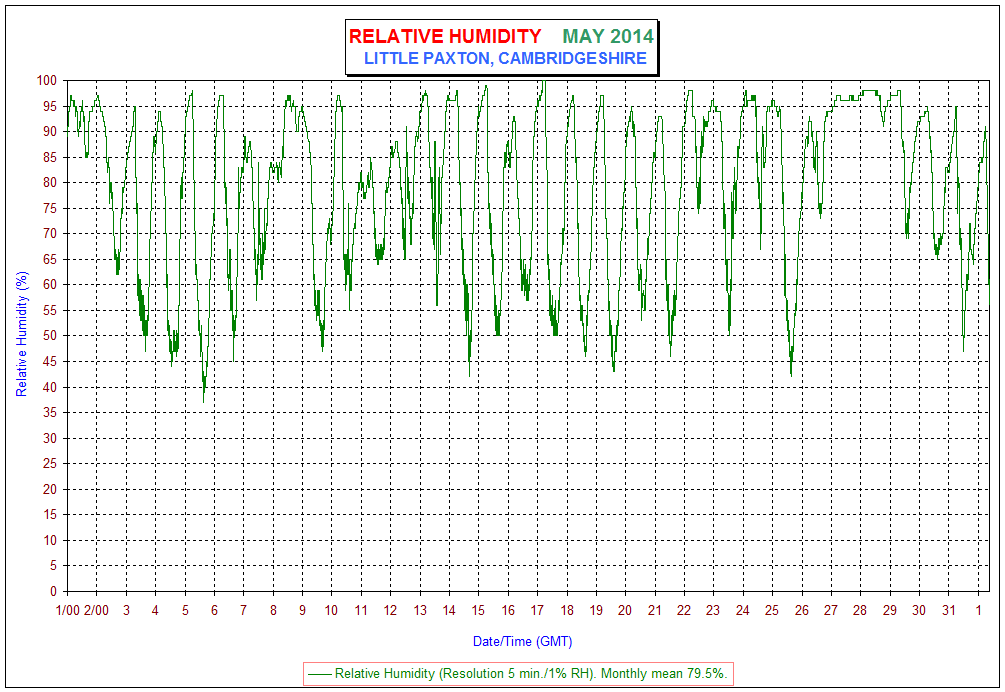
Task: Click the x-axis date label 14
Action: 449,611
